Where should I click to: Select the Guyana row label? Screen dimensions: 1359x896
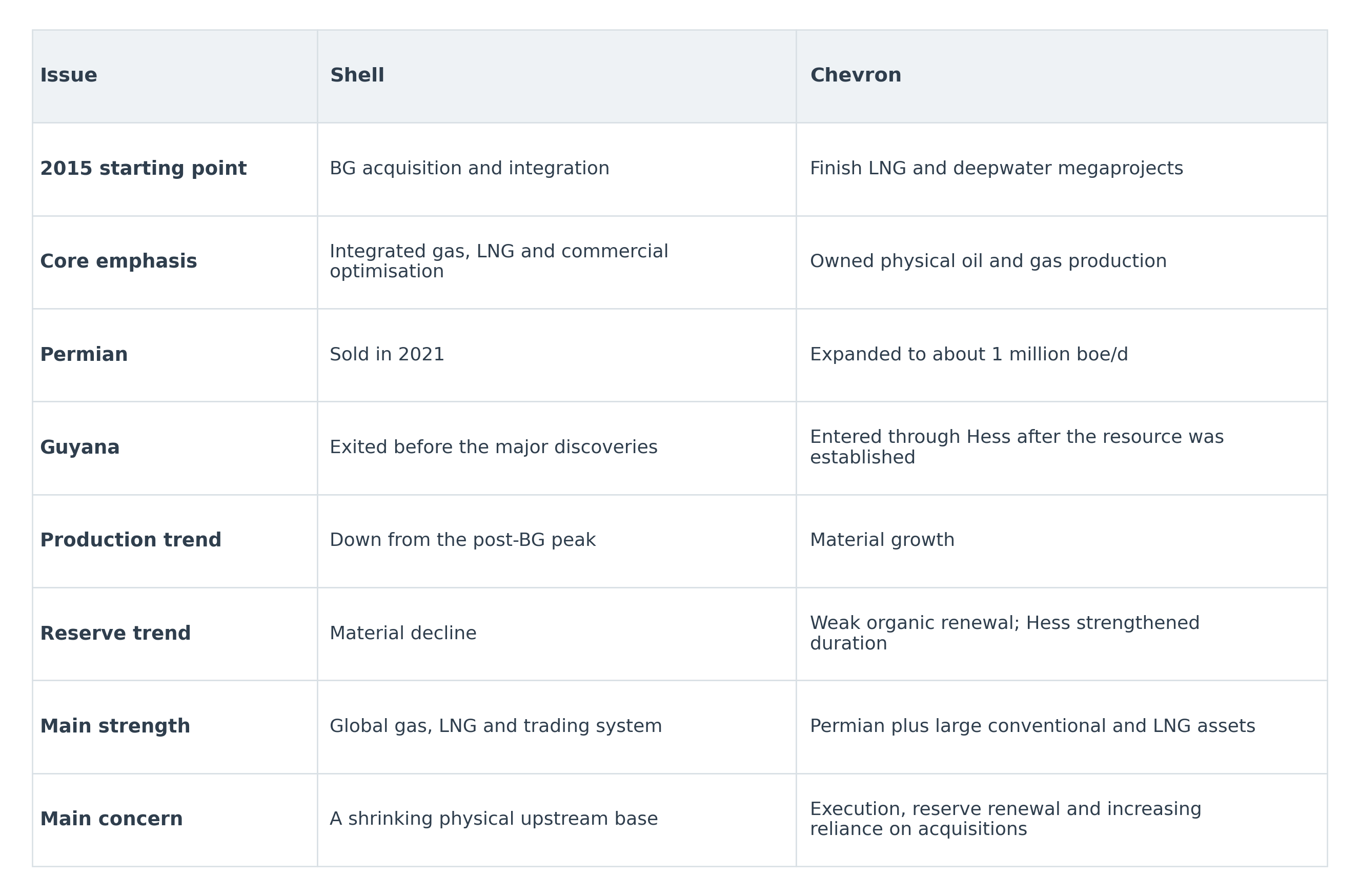pyautogui.click(x=175, y=448)
